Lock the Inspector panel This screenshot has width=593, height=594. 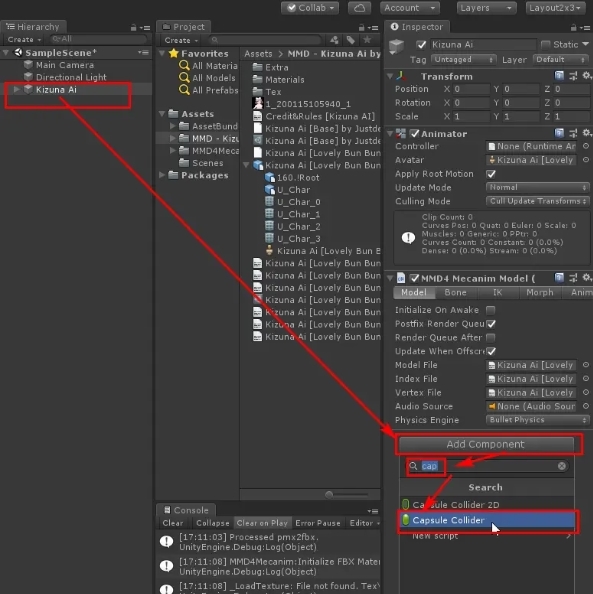pos(574,28)
